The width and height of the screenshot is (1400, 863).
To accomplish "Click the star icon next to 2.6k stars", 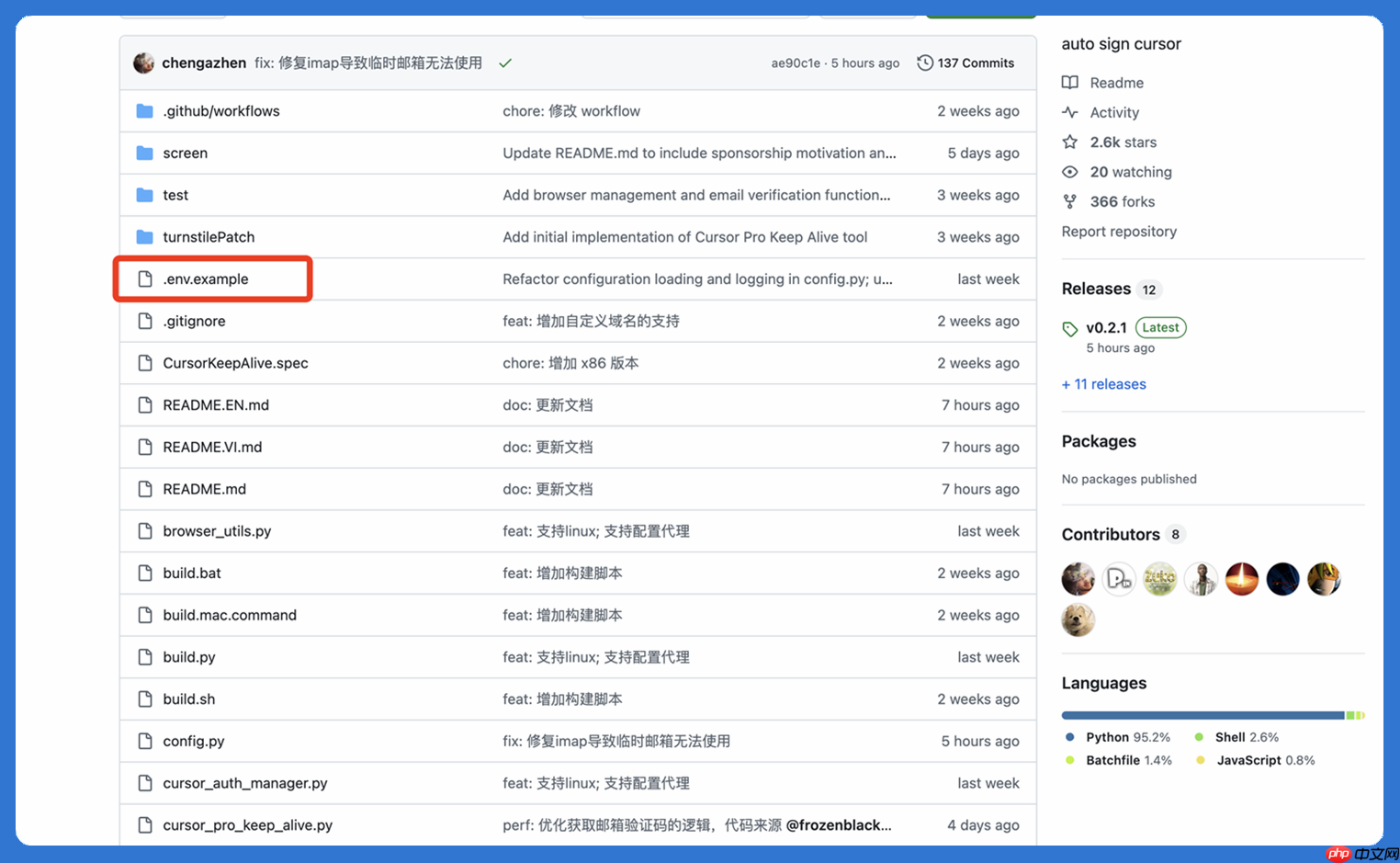I will click(1070, 142).
